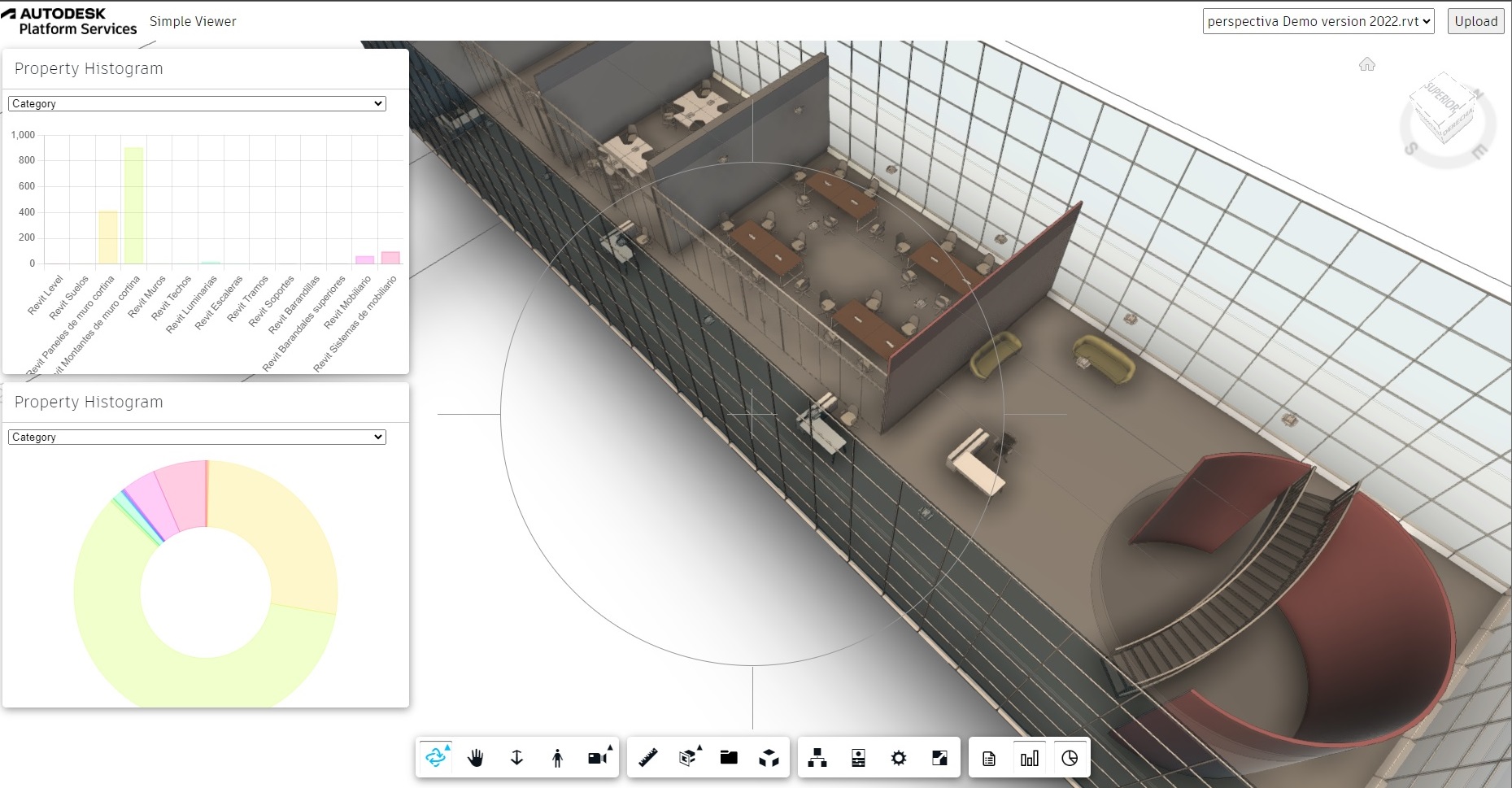Click the home icon to reset the view
Image resolution: width=1512 pixels, height=788 pixels.
pyautogui.click(x=1369, y=64)
